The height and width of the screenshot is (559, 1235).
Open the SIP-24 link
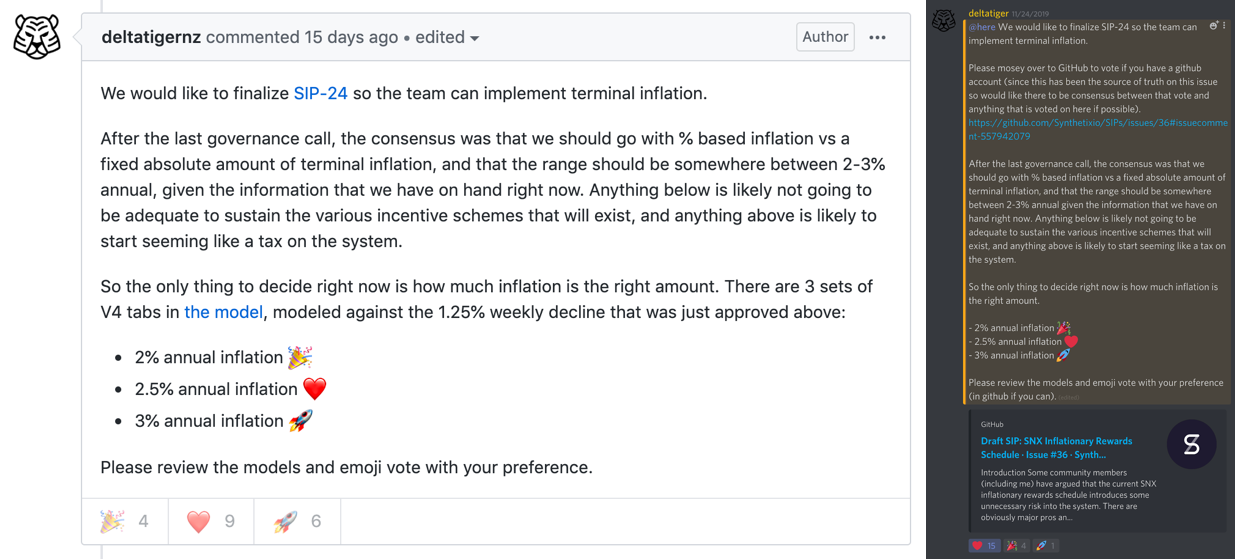tap(320, 93)
